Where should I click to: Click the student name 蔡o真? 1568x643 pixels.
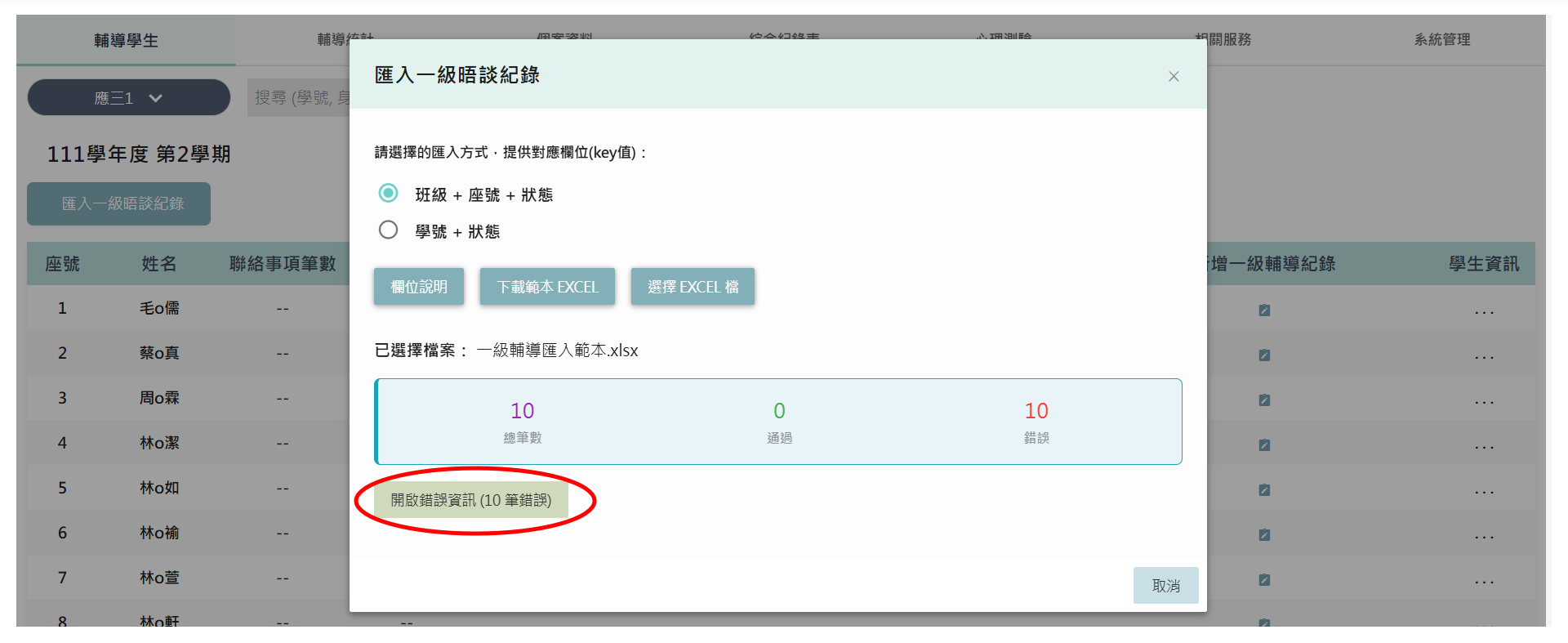[x=159, y=353]
